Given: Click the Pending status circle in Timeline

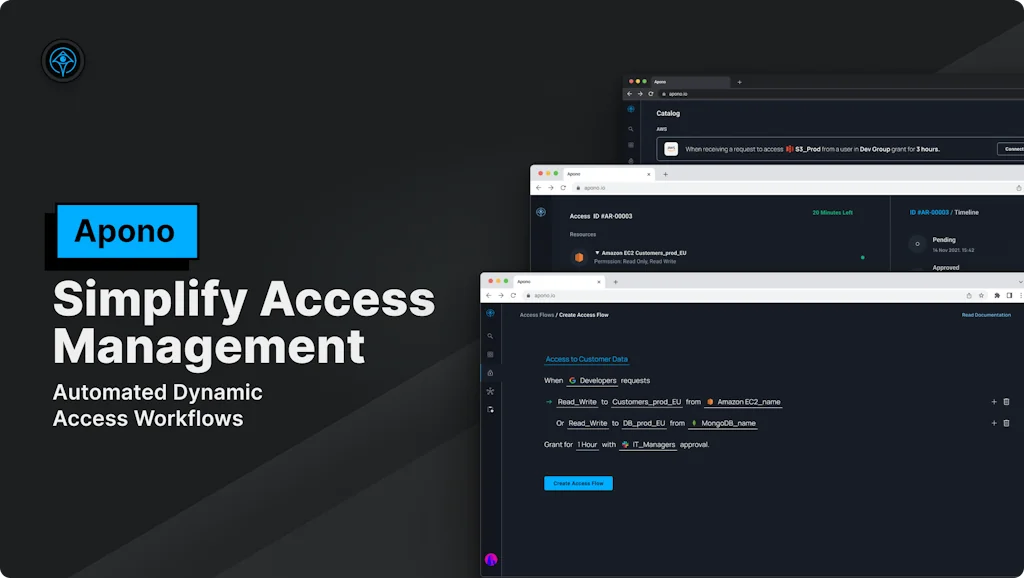Looking at the screenshot, I should [917, 244].
